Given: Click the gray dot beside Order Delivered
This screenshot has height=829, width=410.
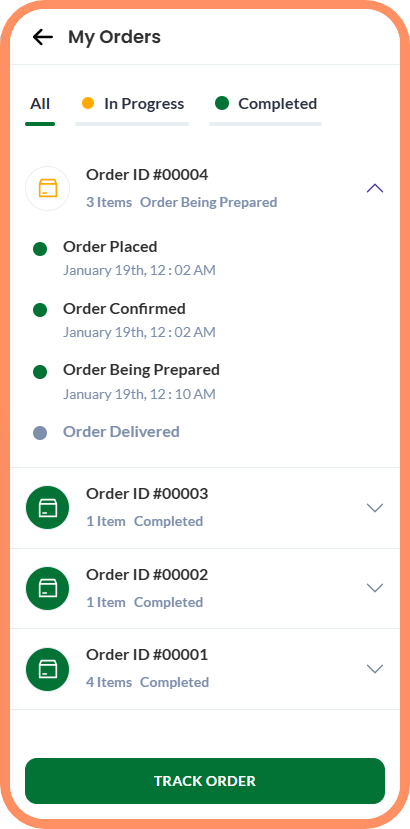Looking at the screenshot, I should click(40, 433).
